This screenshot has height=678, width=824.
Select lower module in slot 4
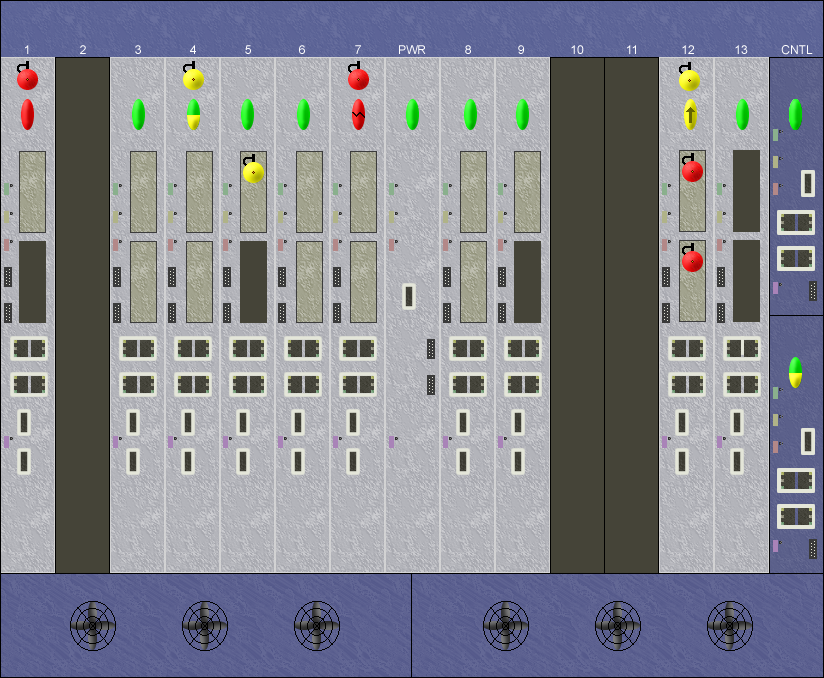pyautogui.click(x=200, y=282)
